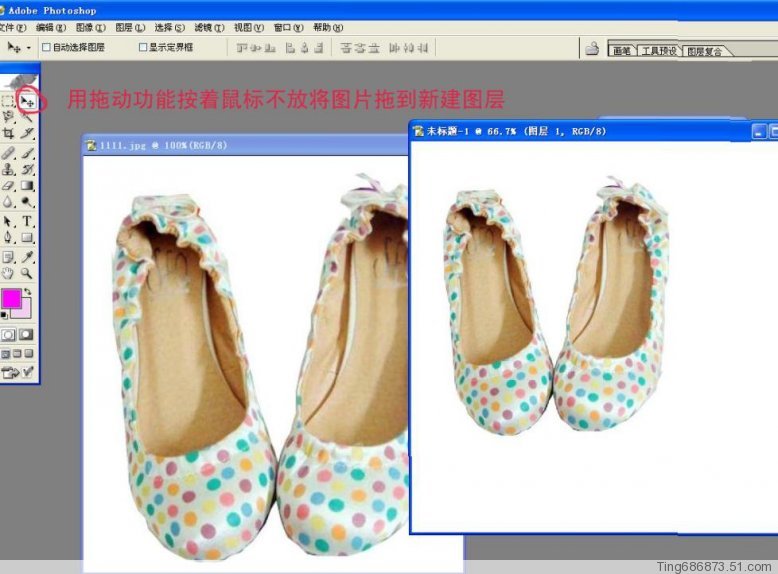Open the 选择 menu
This screenshot has width=778, height=574.
pyautogui.click(x=169, y=27)
